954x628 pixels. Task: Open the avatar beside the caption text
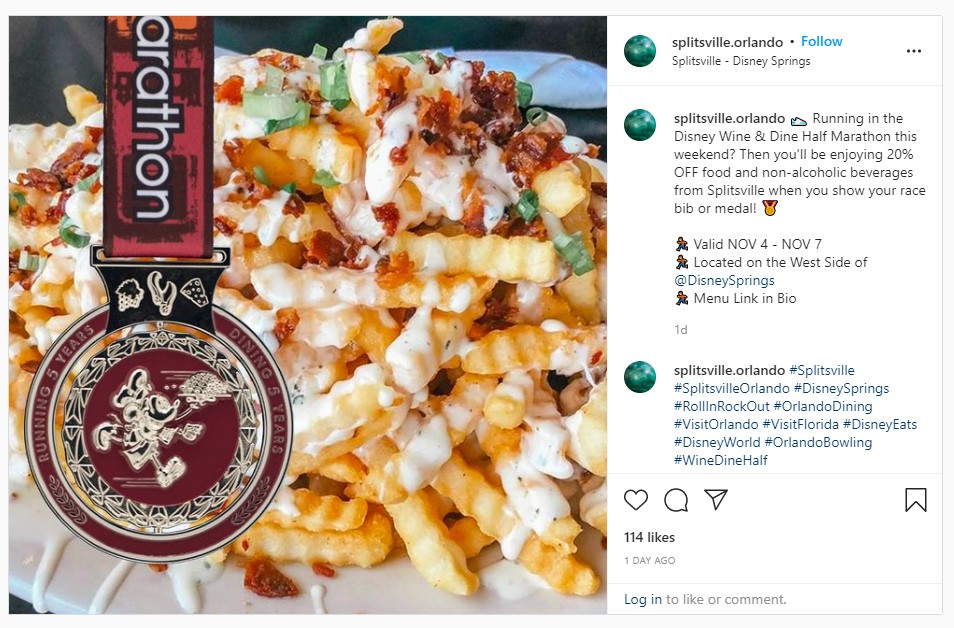[640, 125]
